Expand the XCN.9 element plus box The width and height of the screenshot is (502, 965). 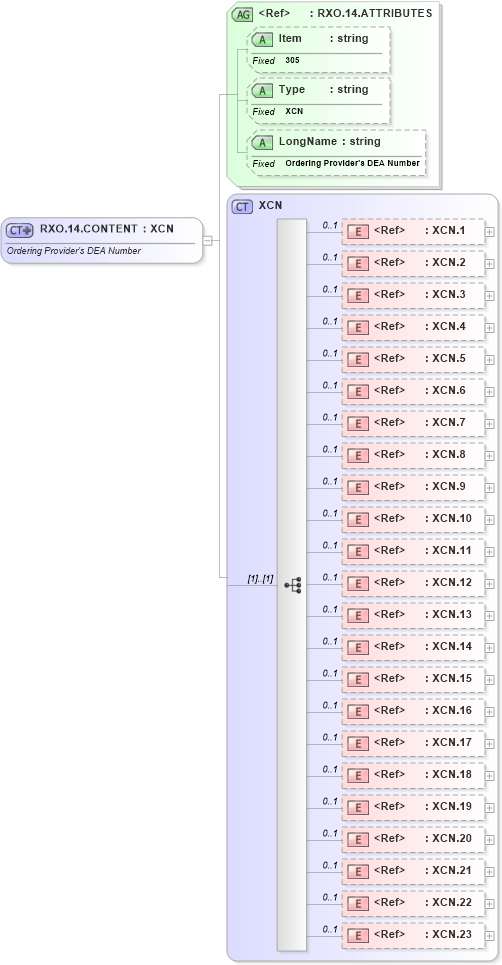pos(490,488)
